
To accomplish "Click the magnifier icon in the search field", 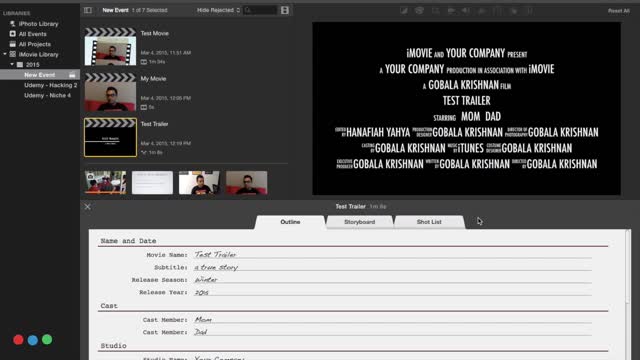I will click(x=248, y=10).
